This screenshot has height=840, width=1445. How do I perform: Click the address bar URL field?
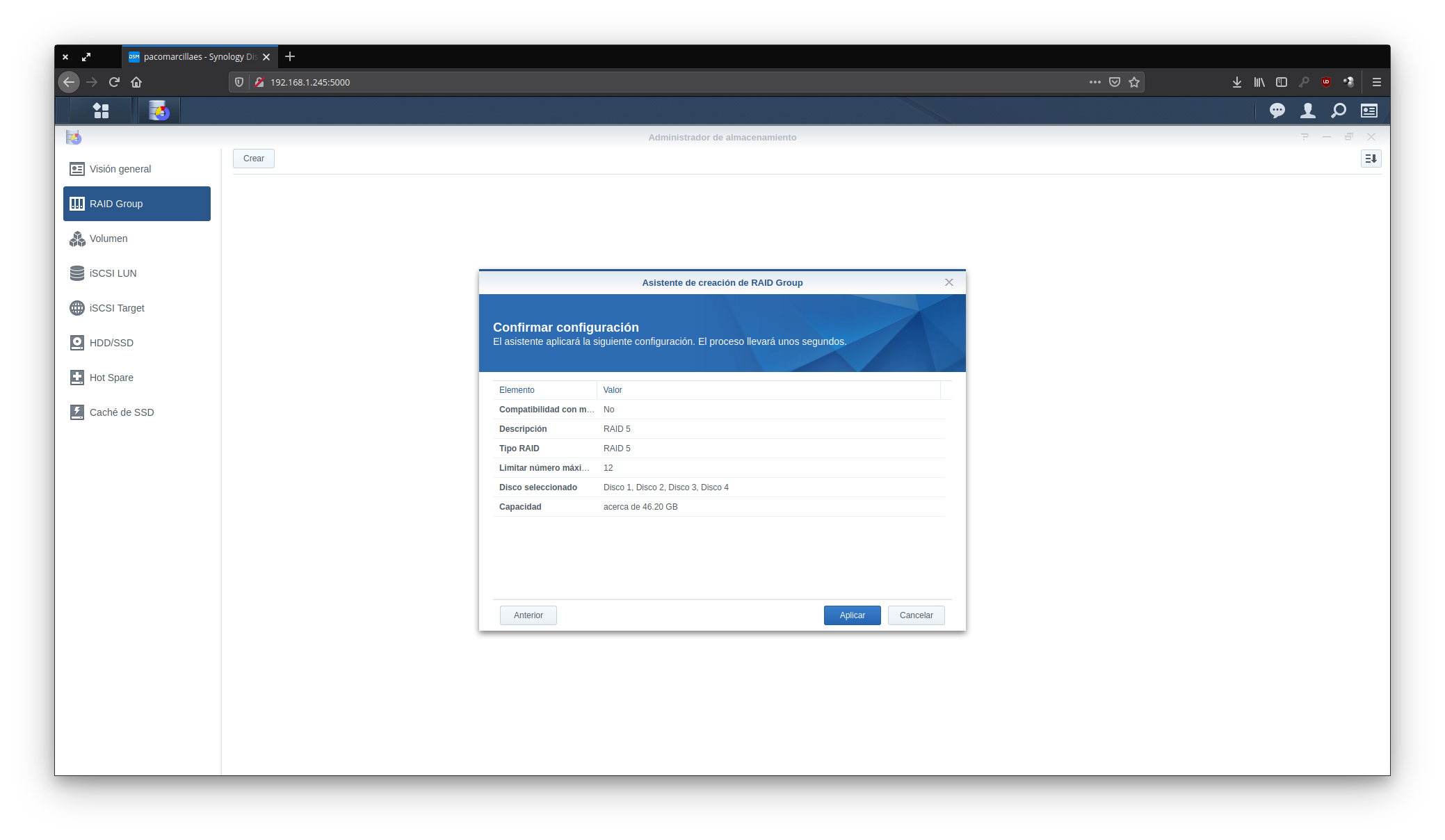(626, 82)
